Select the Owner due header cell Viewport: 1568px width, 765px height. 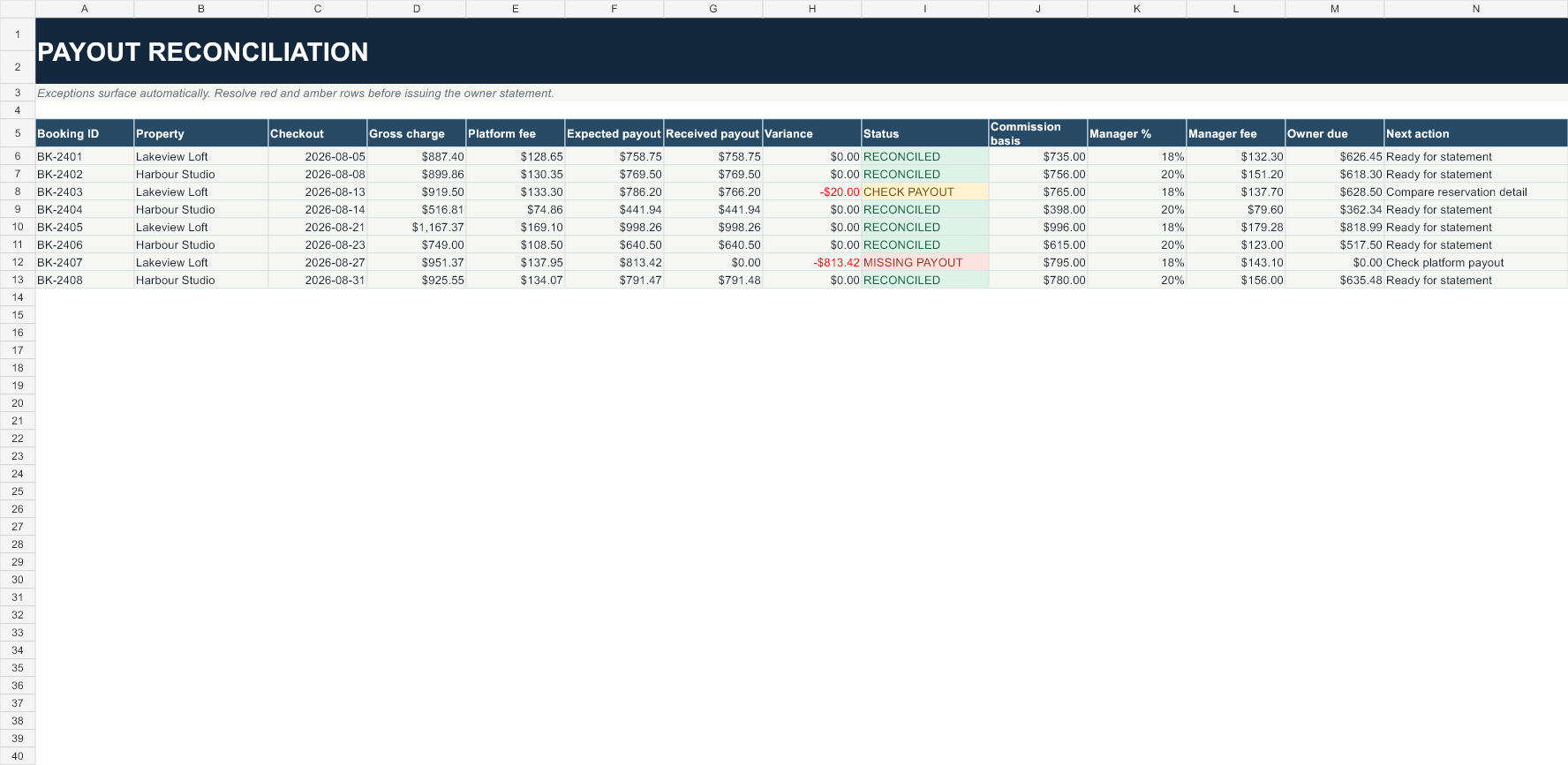coord(1335,133)
